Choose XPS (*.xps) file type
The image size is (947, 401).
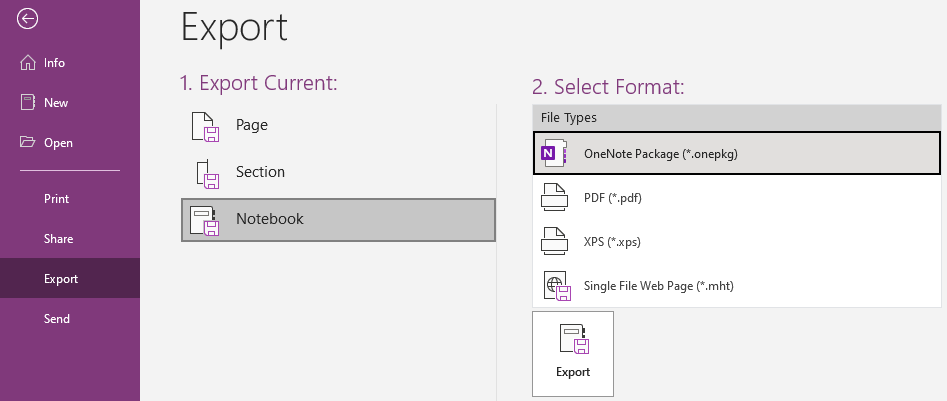[x=611, y=242]
